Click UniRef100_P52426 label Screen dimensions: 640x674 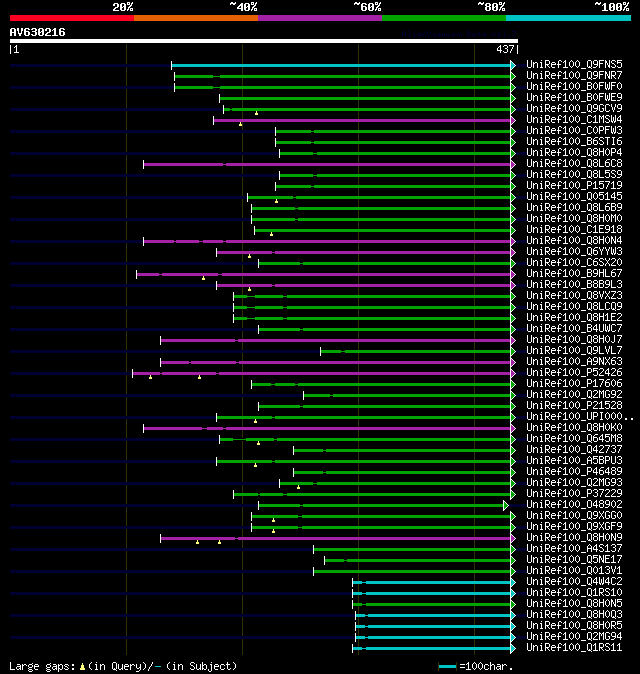574,373
